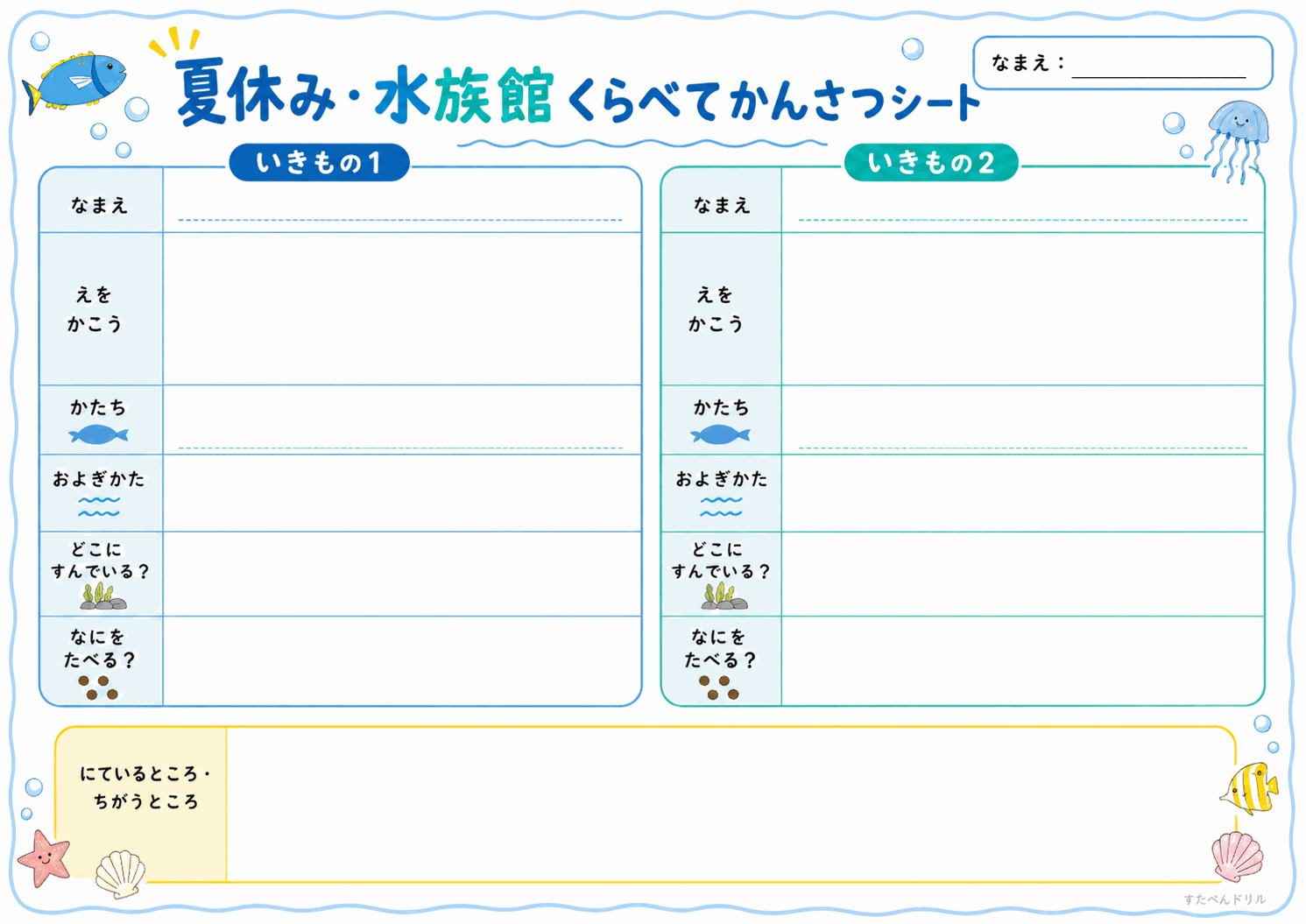This screenshot has height=924, width=1306.
Task: Click the なにをたべる？ label in いきもの2
Action: (x=720, y=648)
